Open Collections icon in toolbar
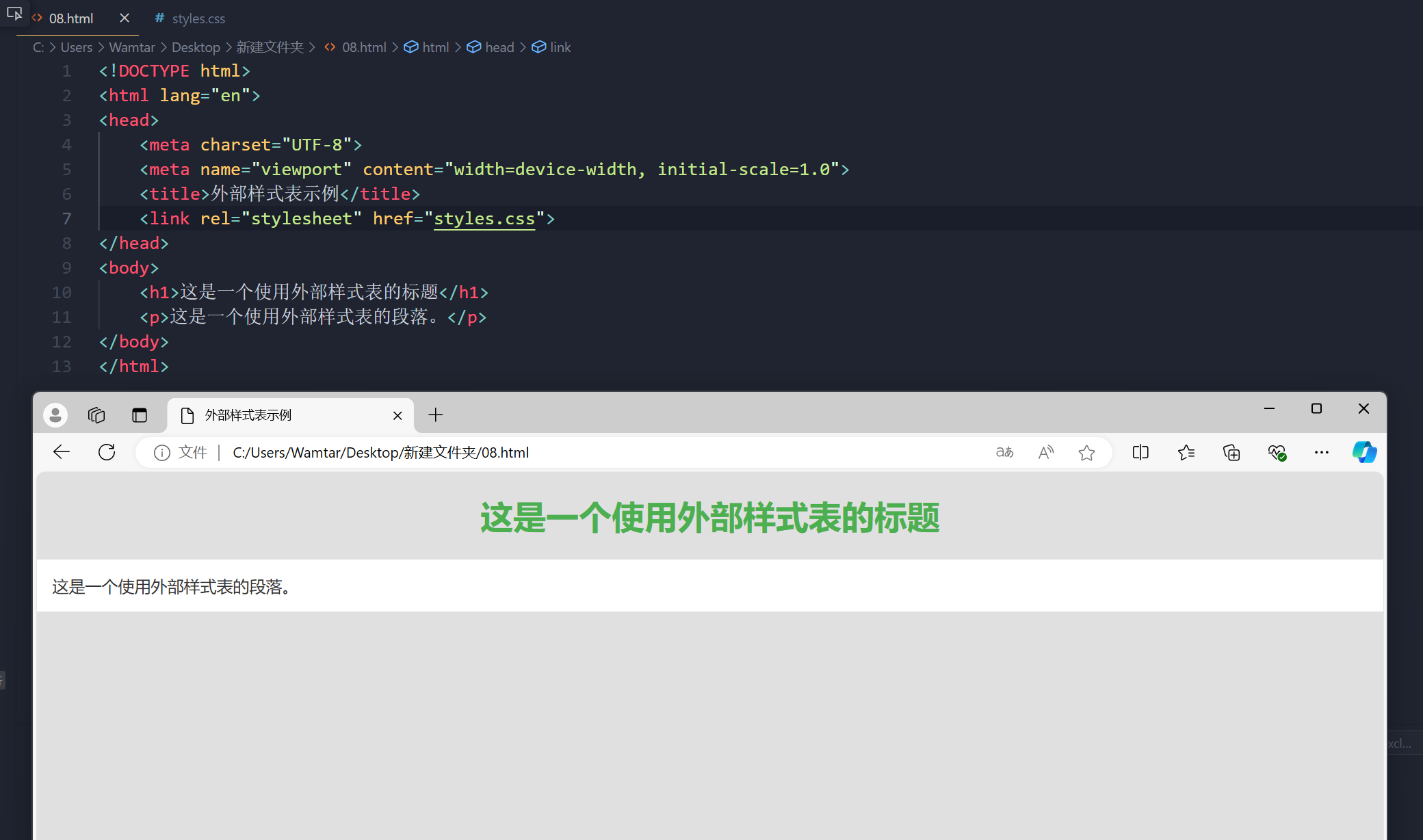 [1231, 452]
